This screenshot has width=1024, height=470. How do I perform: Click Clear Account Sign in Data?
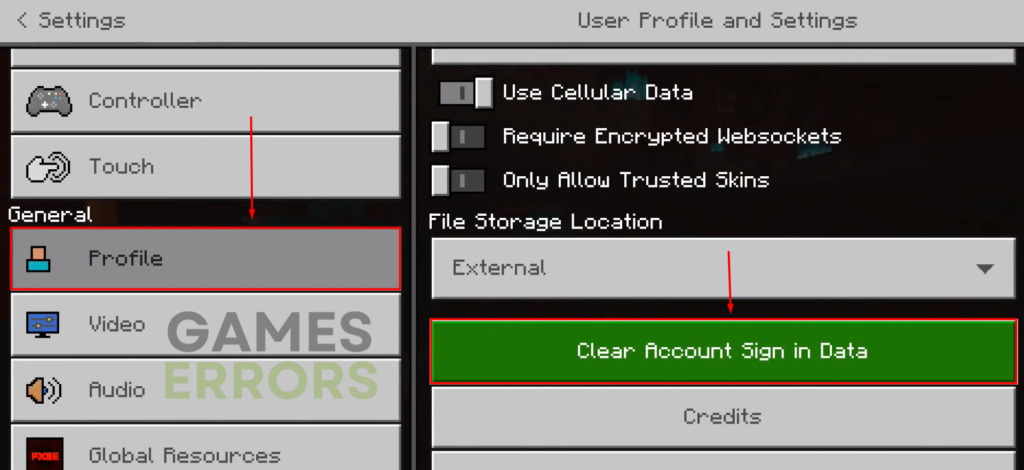point(723,351)
